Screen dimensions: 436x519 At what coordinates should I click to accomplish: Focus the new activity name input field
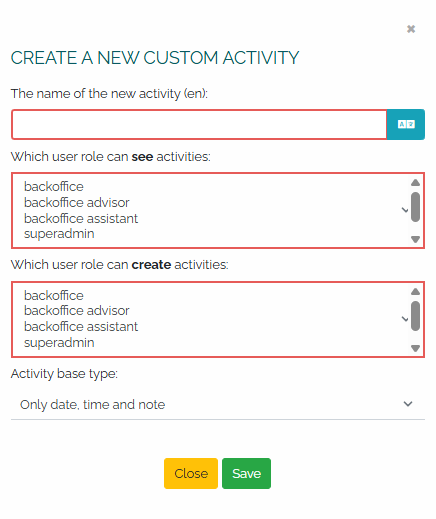[x=199, y=124]
